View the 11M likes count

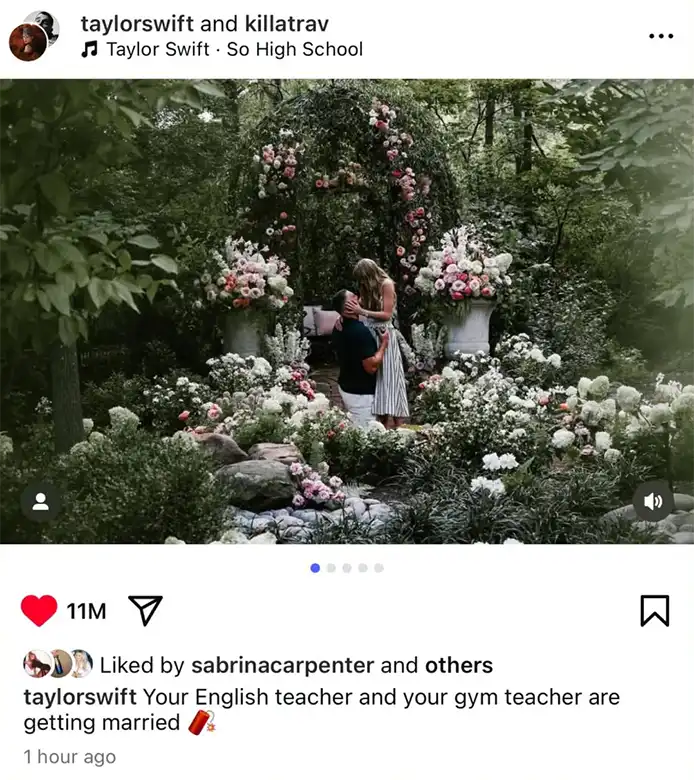[86, 611]
